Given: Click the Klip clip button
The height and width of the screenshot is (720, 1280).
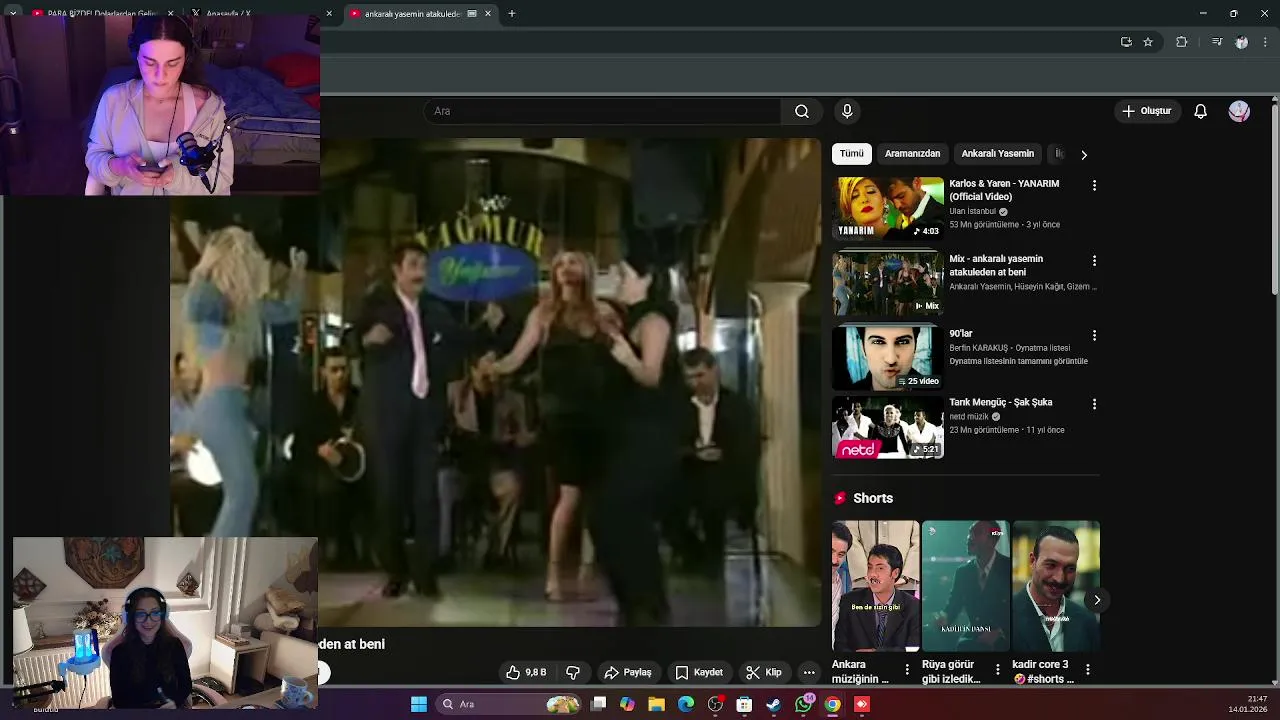Looking at the screenshot, I should tap(764, 672).
